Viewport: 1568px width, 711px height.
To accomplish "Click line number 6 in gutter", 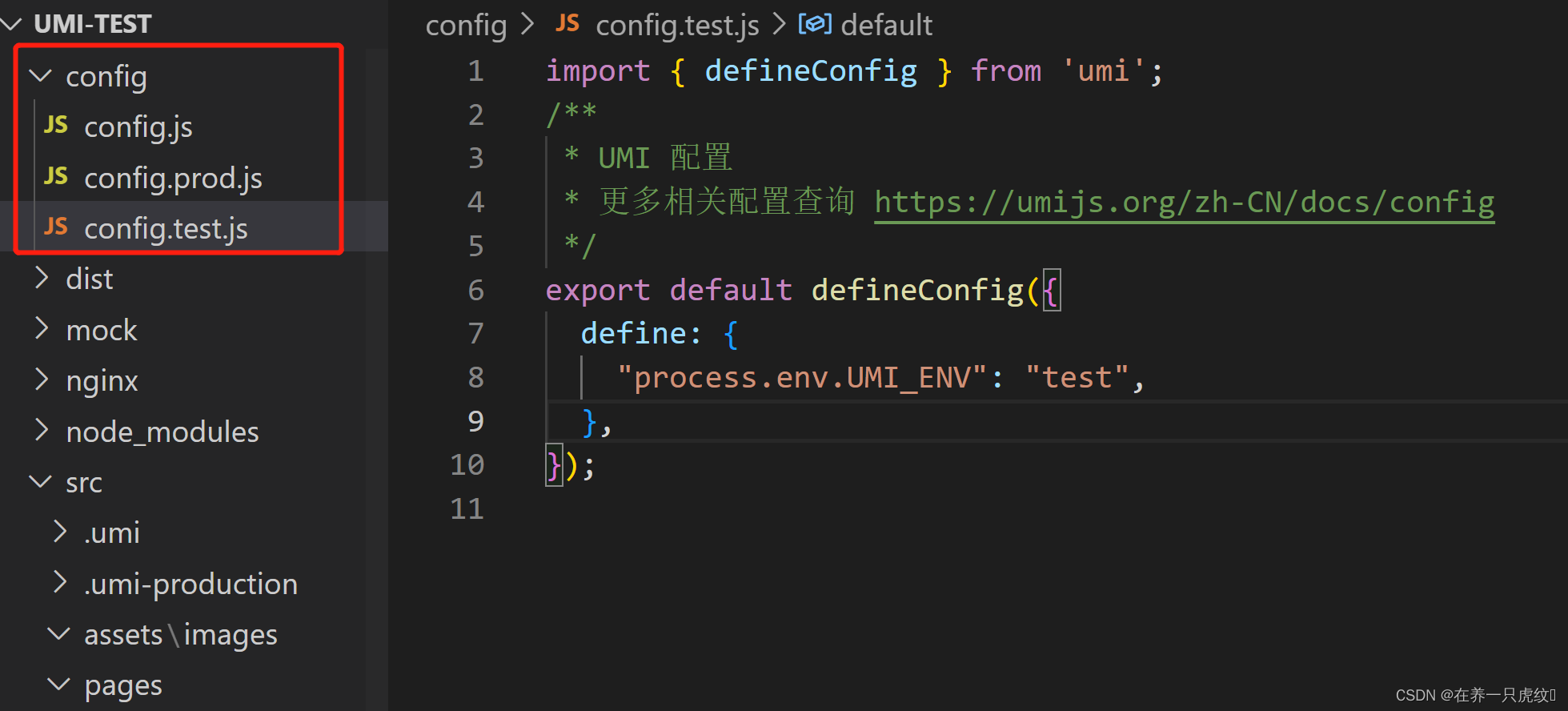I will tap(476, 290).
